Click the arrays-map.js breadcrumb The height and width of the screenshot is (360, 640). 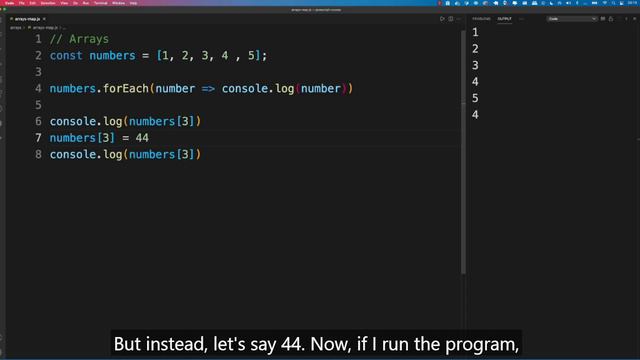coord(45,28)
